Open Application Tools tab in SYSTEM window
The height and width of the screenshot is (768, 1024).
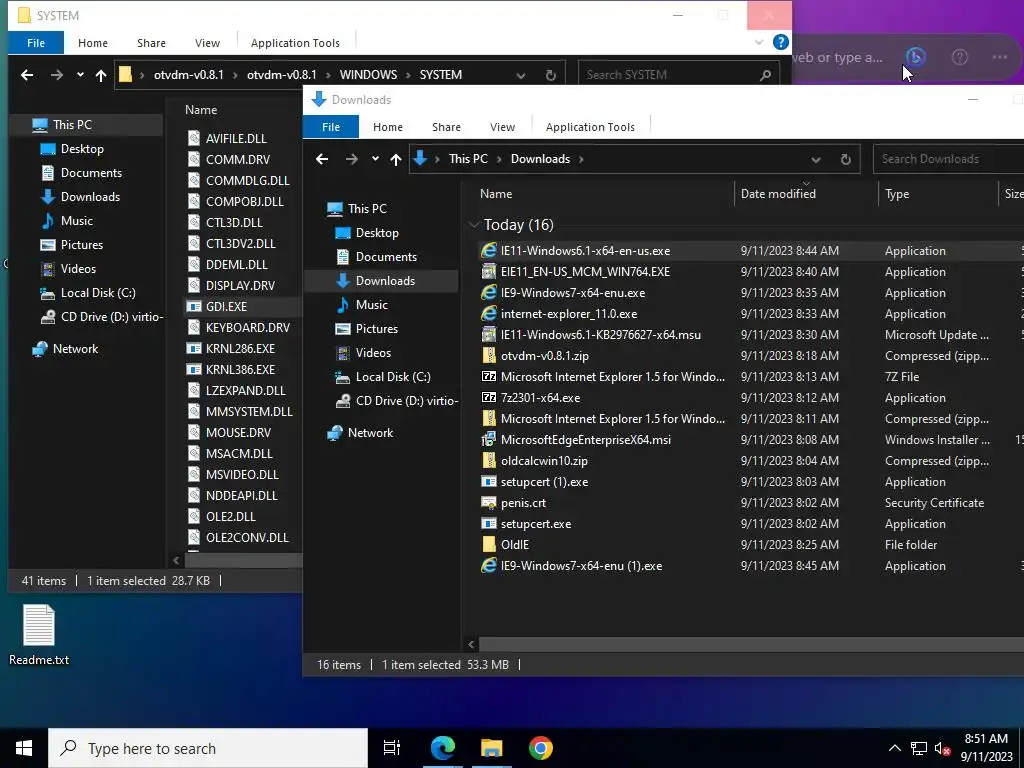(x=295, y=42)
